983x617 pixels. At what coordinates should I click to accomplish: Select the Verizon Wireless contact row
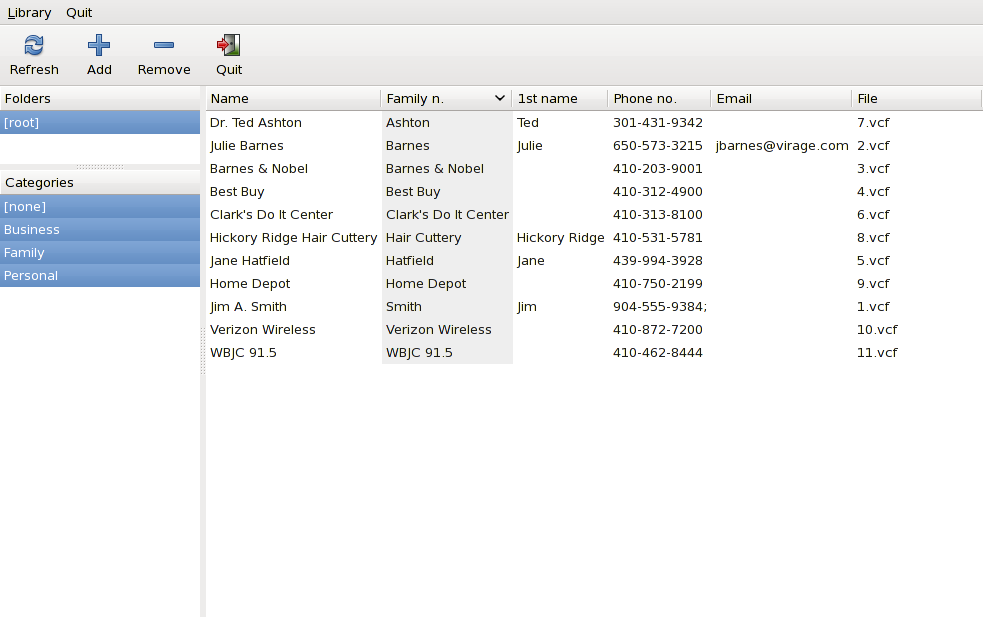click(x=594, y=330)
